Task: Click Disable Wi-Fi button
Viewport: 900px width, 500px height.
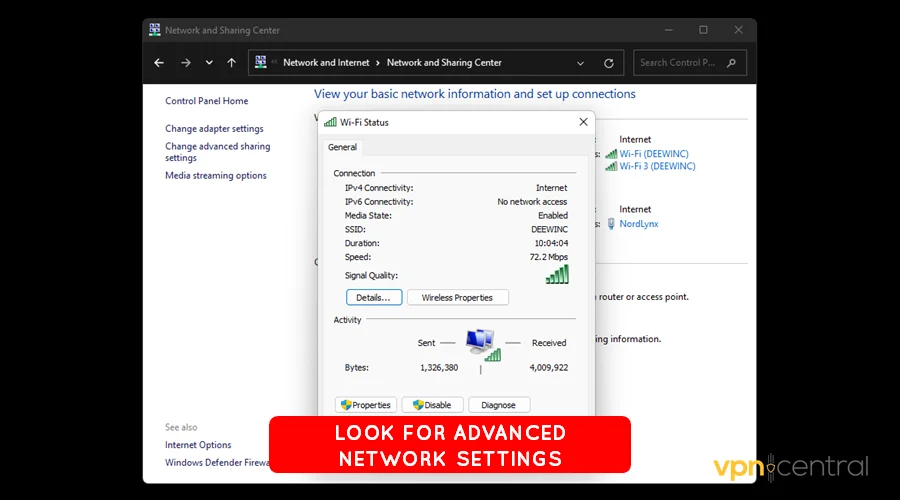Action: (x=432, y=405)
